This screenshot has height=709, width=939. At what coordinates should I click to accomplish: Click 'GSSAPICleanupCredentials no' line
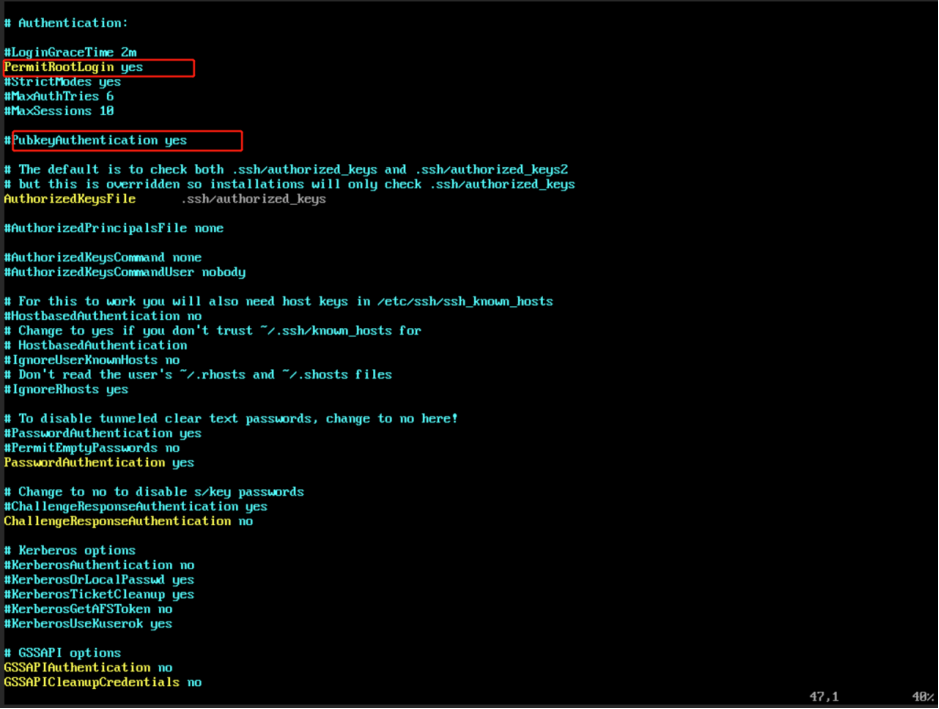point(102,683)
